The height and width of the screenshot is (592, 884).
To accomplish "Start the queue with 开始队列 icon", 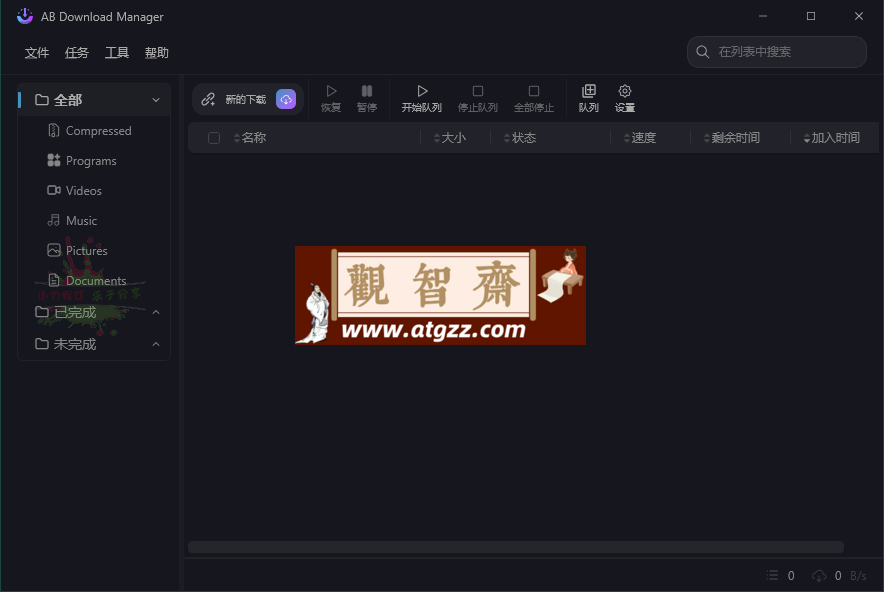I will pos(422,91).
